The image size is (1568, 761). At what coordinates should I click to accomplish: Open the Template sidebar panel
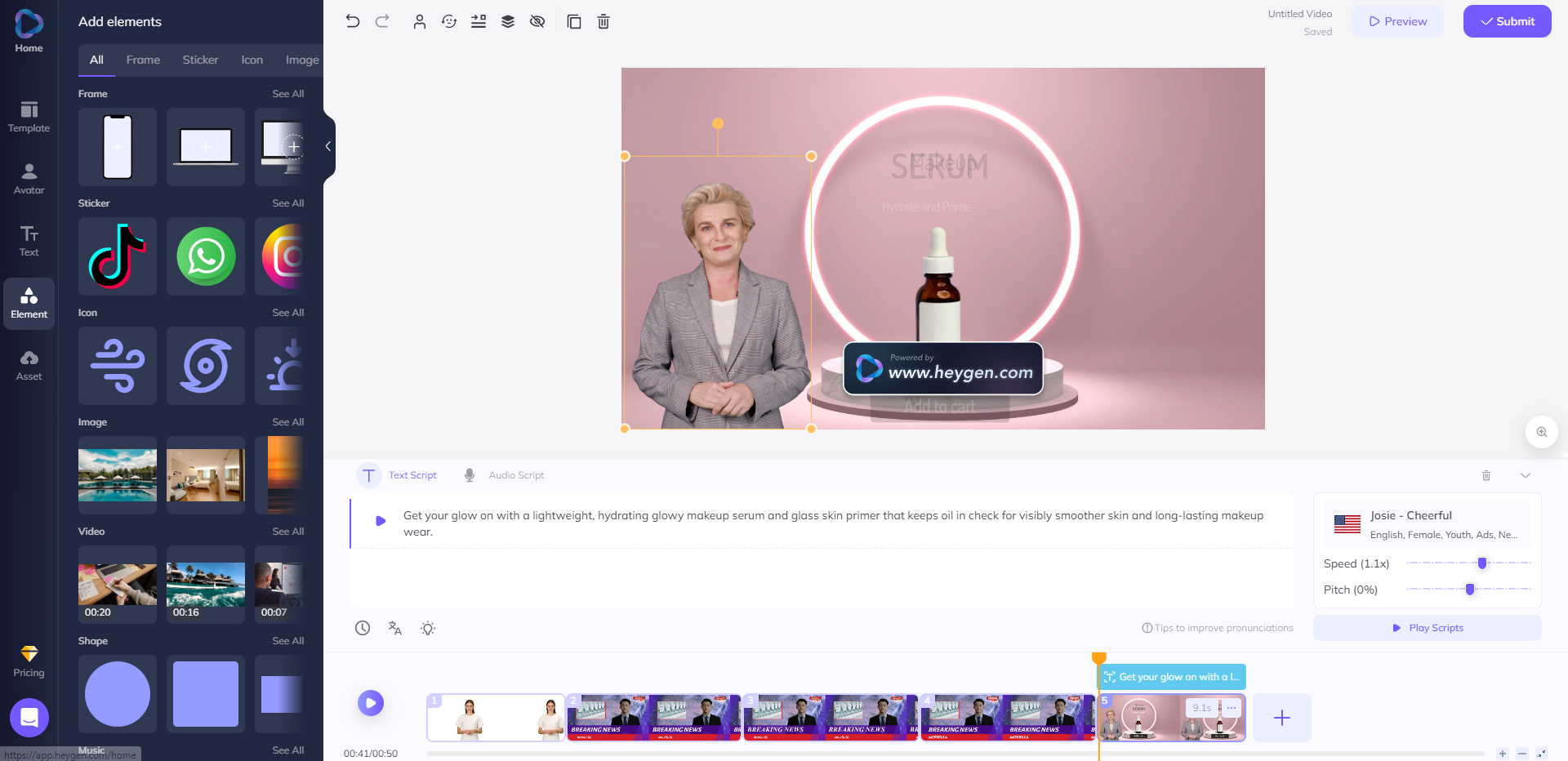point(29,117)
